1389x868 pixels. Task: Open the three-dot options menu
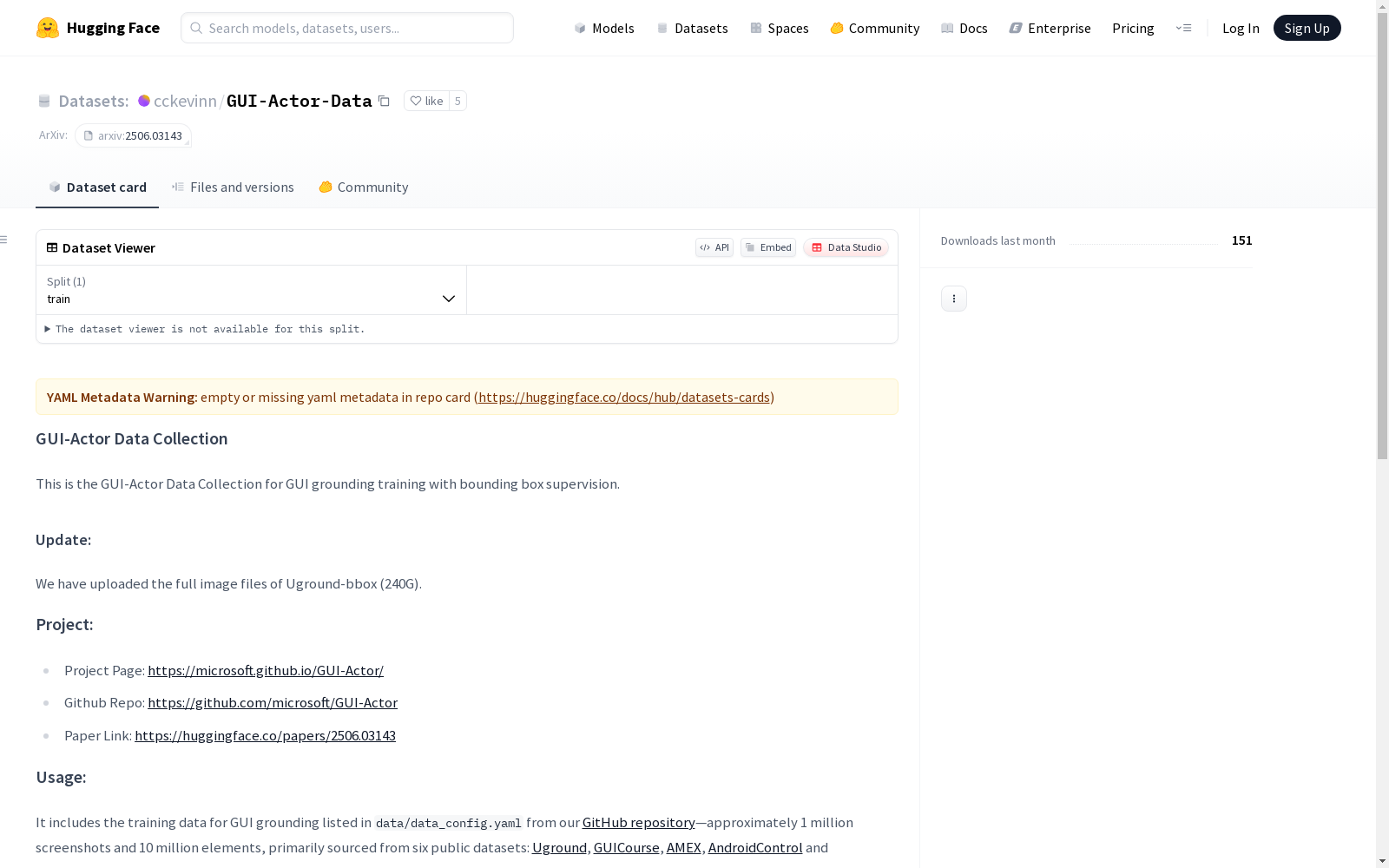point(953,298)
